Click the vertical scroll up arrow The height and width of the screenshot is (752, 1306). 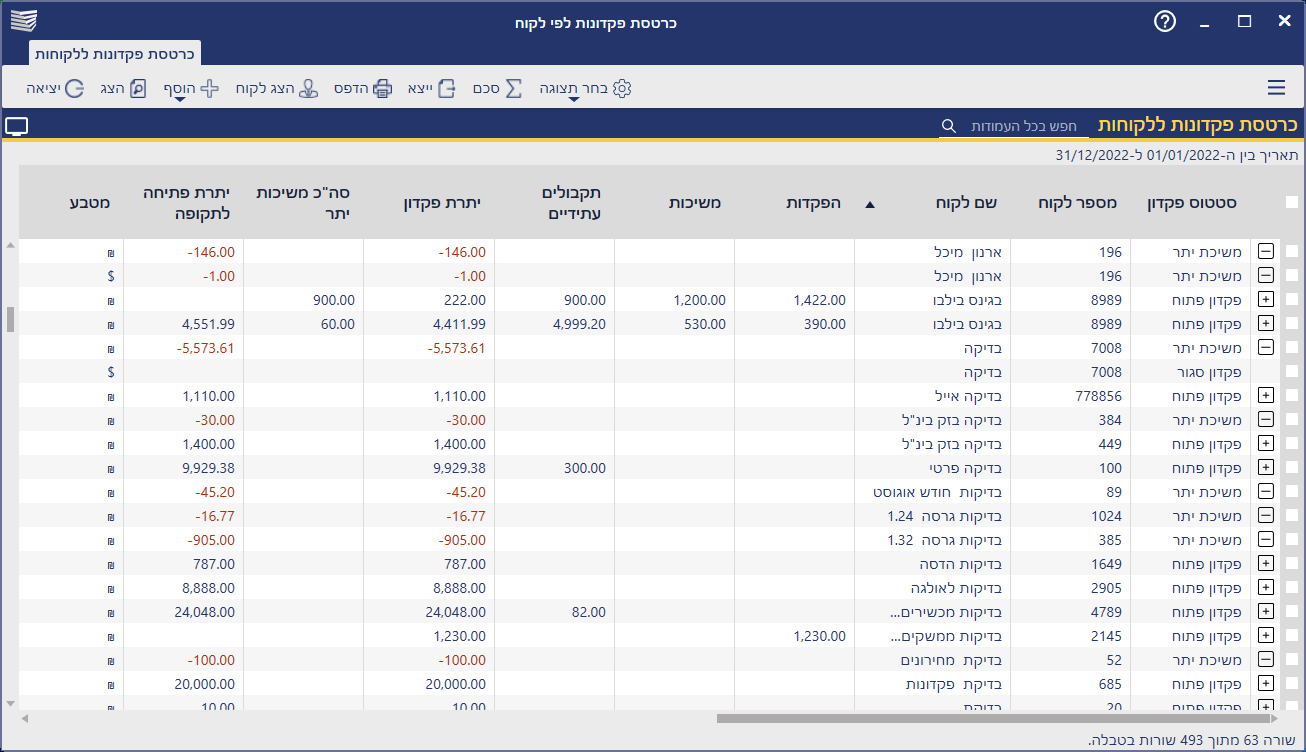click(x=10, y=246)
